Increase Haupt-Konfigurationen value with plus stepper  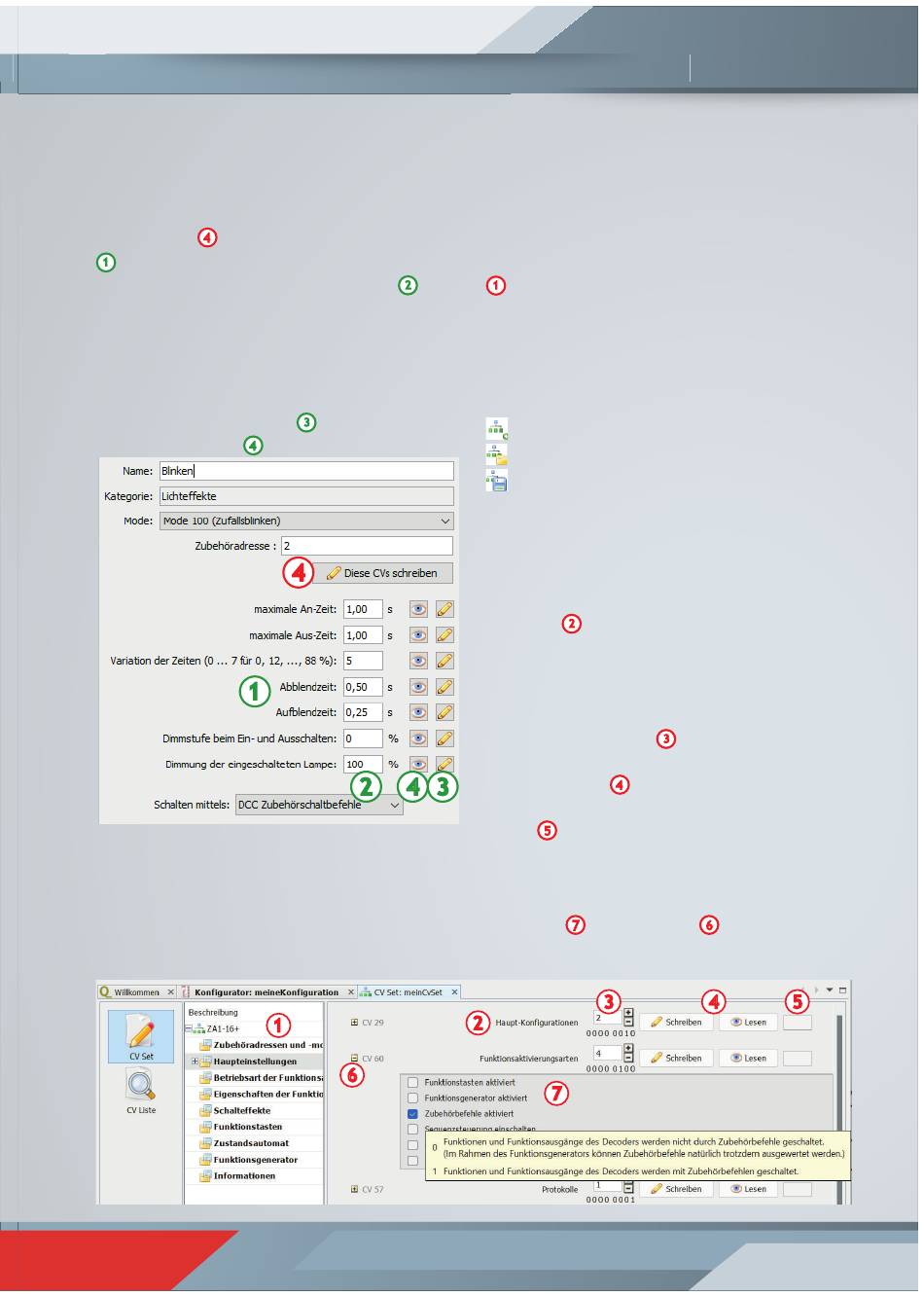tap(628, 1013)
